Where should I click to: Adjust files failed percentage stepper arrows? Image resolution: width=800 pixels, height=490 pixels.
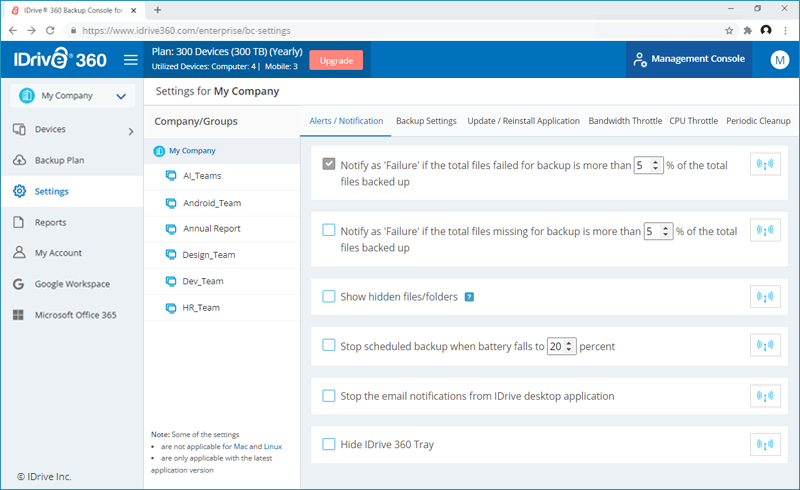tap(656, 165)
